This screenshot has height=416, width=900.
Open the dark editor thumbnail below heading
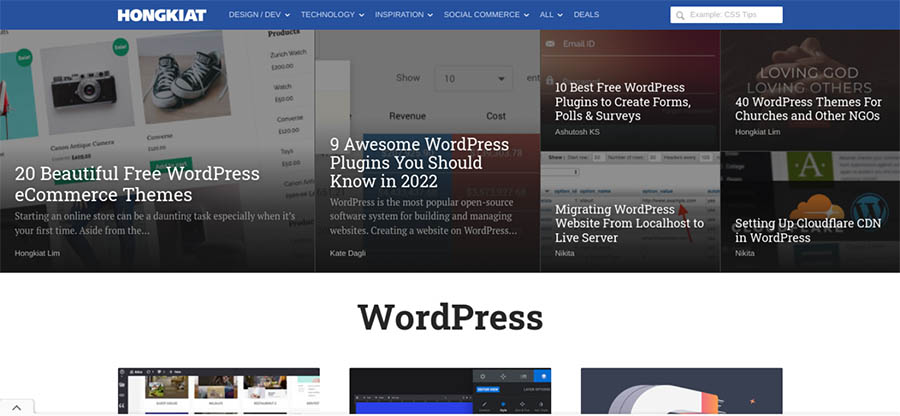click(x=449, y=391)
